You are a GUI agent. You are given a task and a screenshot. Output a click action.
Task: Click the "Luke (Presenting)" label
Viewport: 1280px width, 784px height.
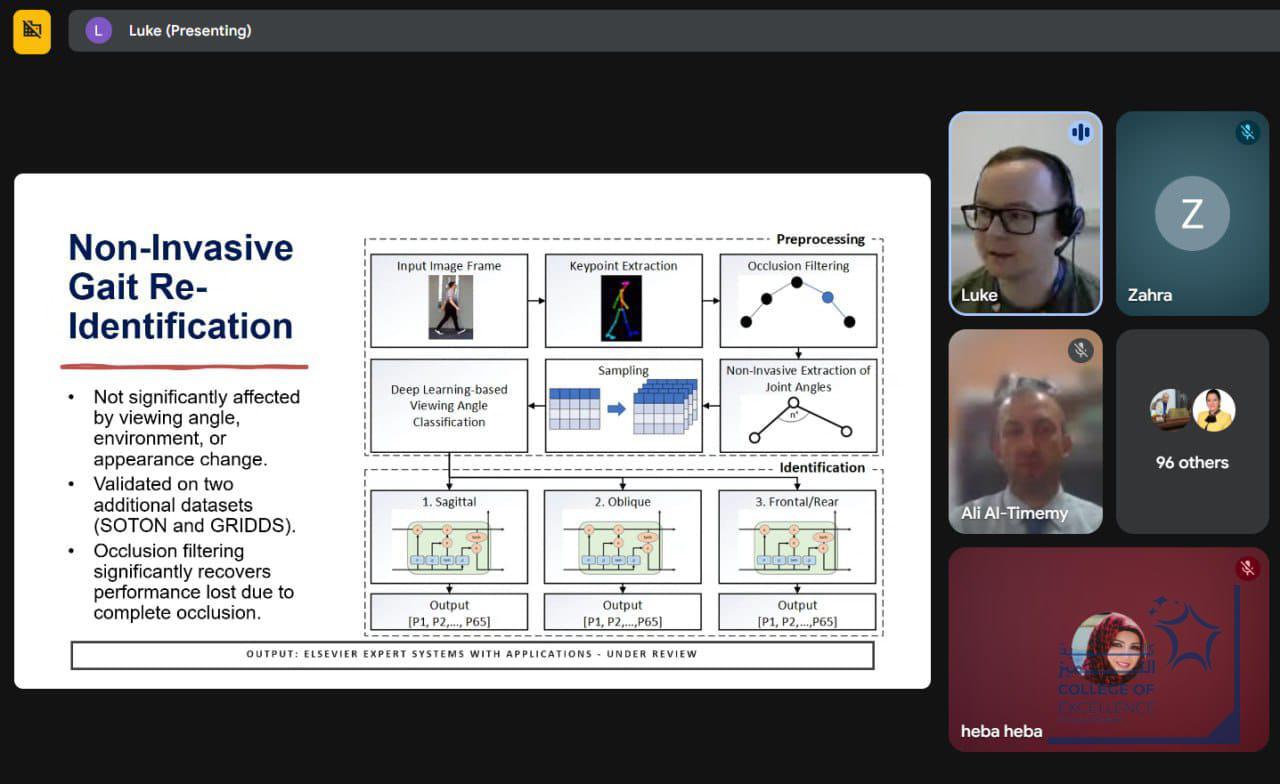click(x=190, y=31)
